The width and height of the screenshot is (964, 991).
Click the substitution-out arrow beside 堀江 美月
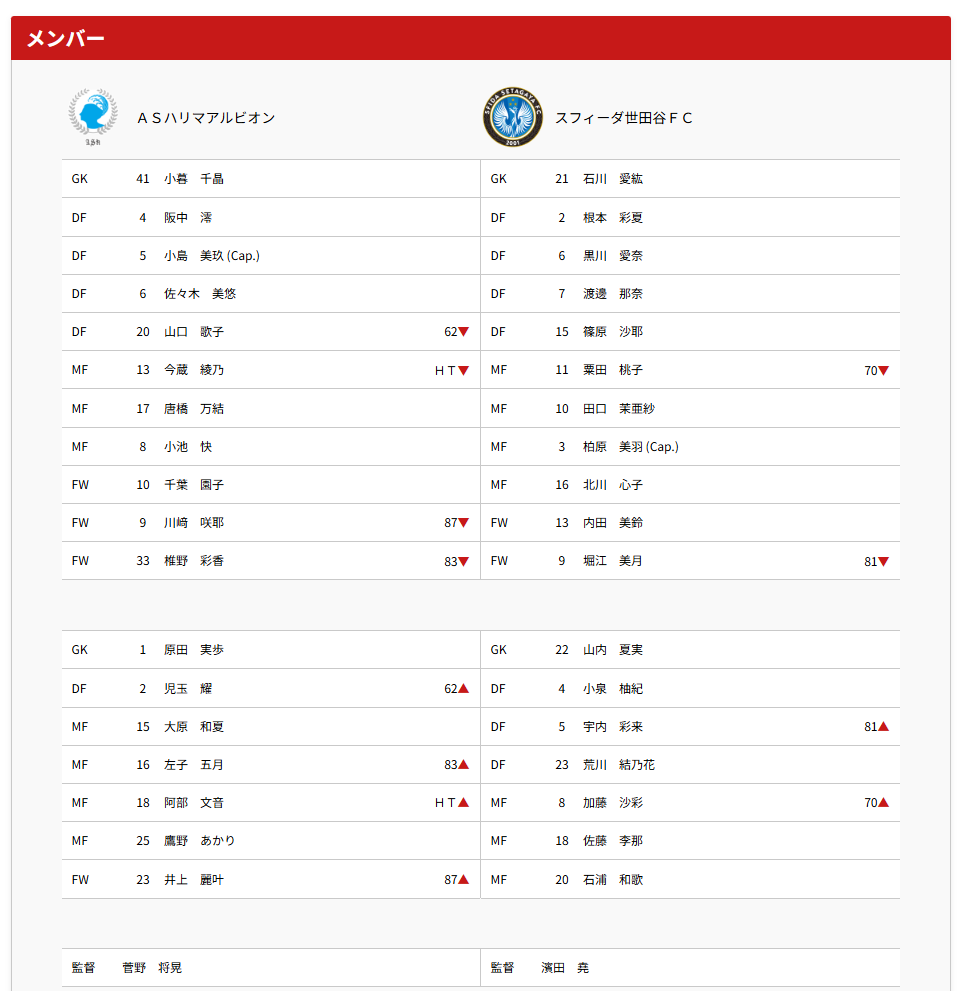click(883, 562)
